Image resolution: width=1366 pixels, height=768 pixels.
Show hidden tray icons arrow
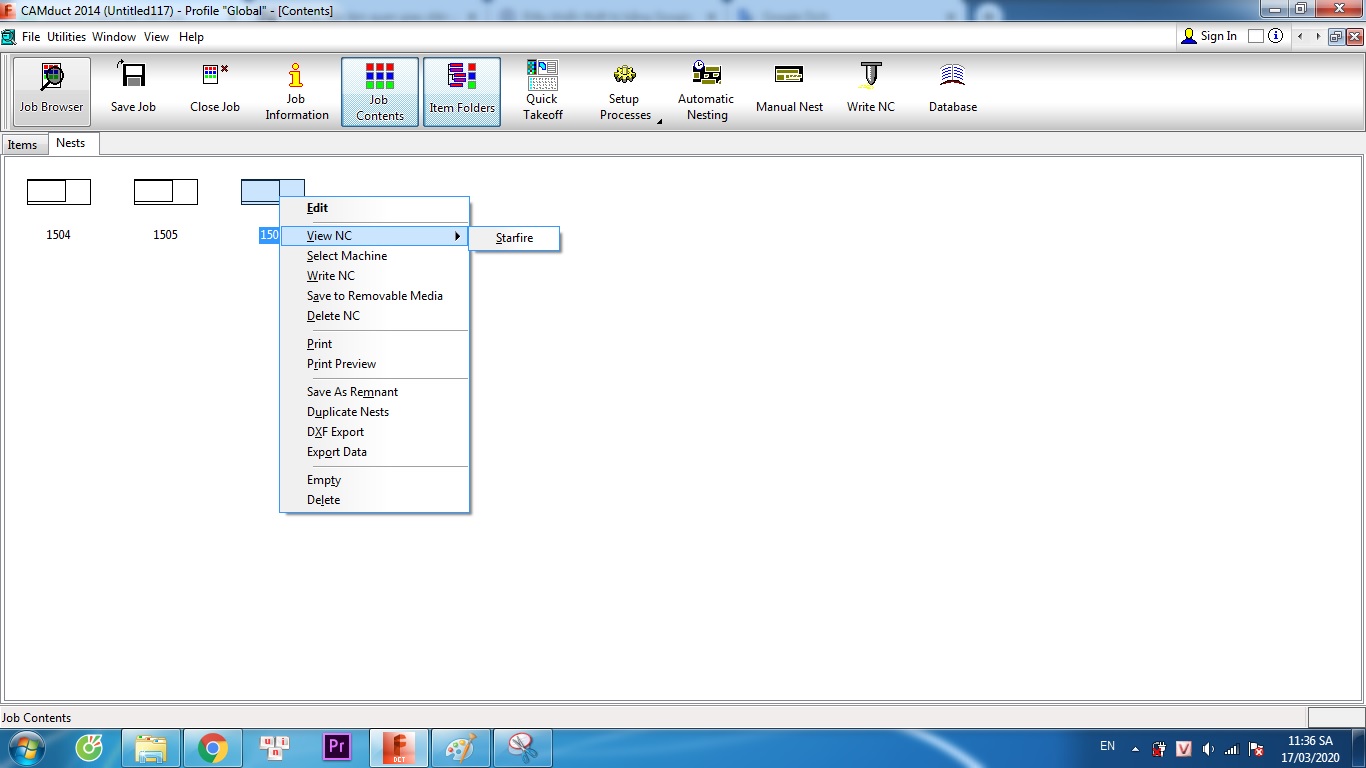click(x=1135, y=748)
